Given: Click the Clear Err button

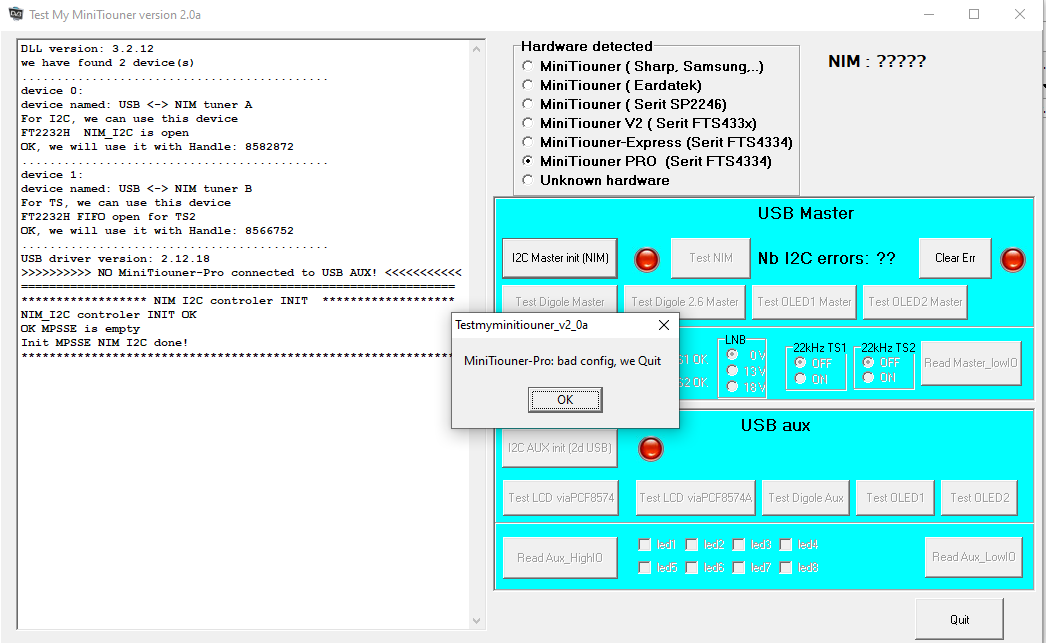Looking at the screenshot, I should pyautogui.click(x=955, y=258).
